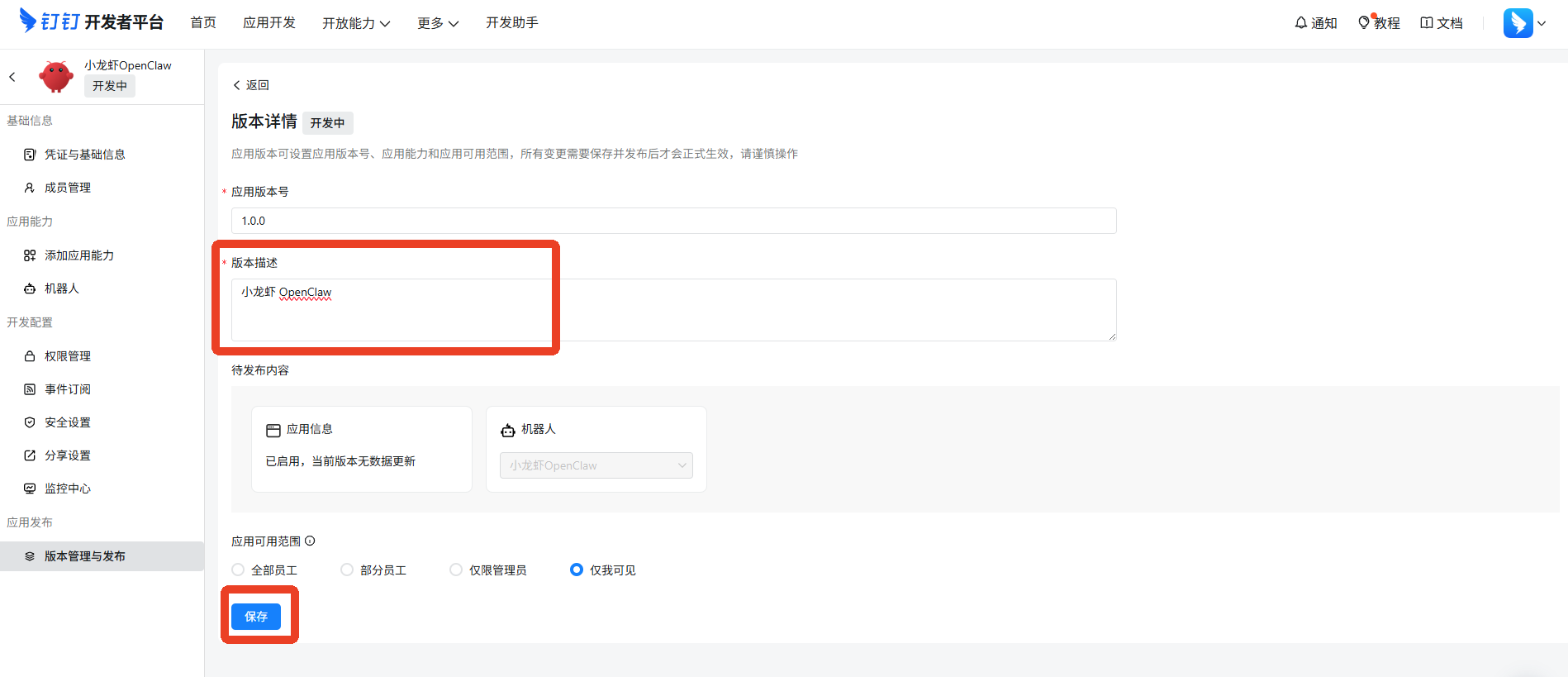The image size is (1568, 677).
Task: Click the notification bell icon
Action: (1301, 23)
